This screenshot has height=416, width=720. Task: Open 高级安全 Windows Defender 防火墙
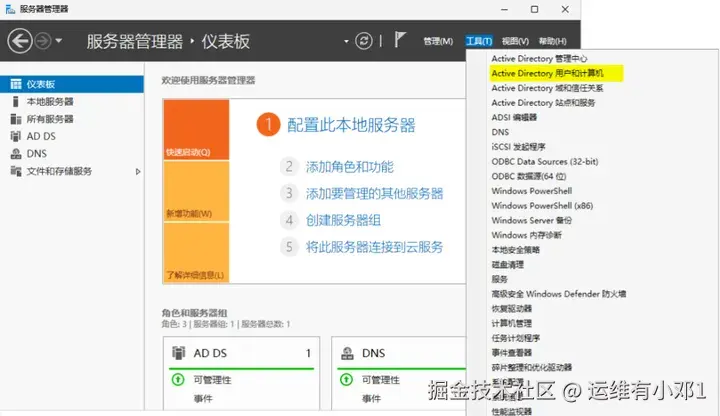click(x=558, y=294)
